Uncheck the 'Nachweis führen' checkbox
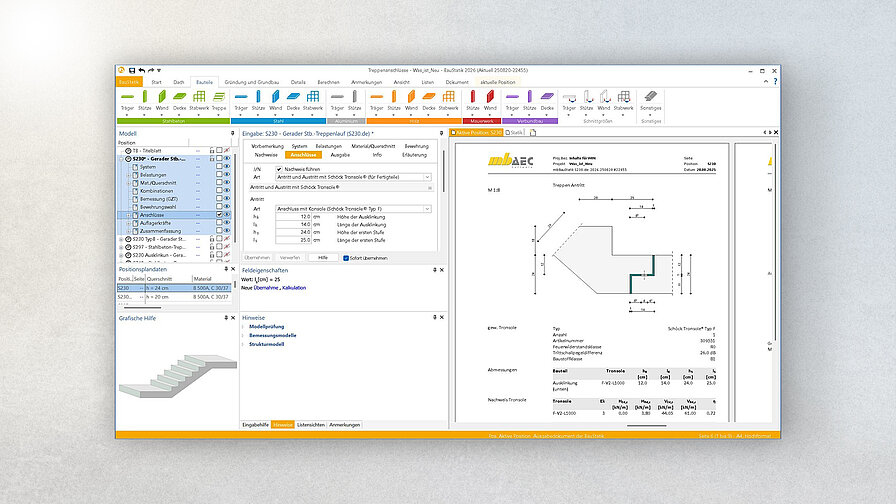Viewport: 896px width, 504px height. coord(280,170)
